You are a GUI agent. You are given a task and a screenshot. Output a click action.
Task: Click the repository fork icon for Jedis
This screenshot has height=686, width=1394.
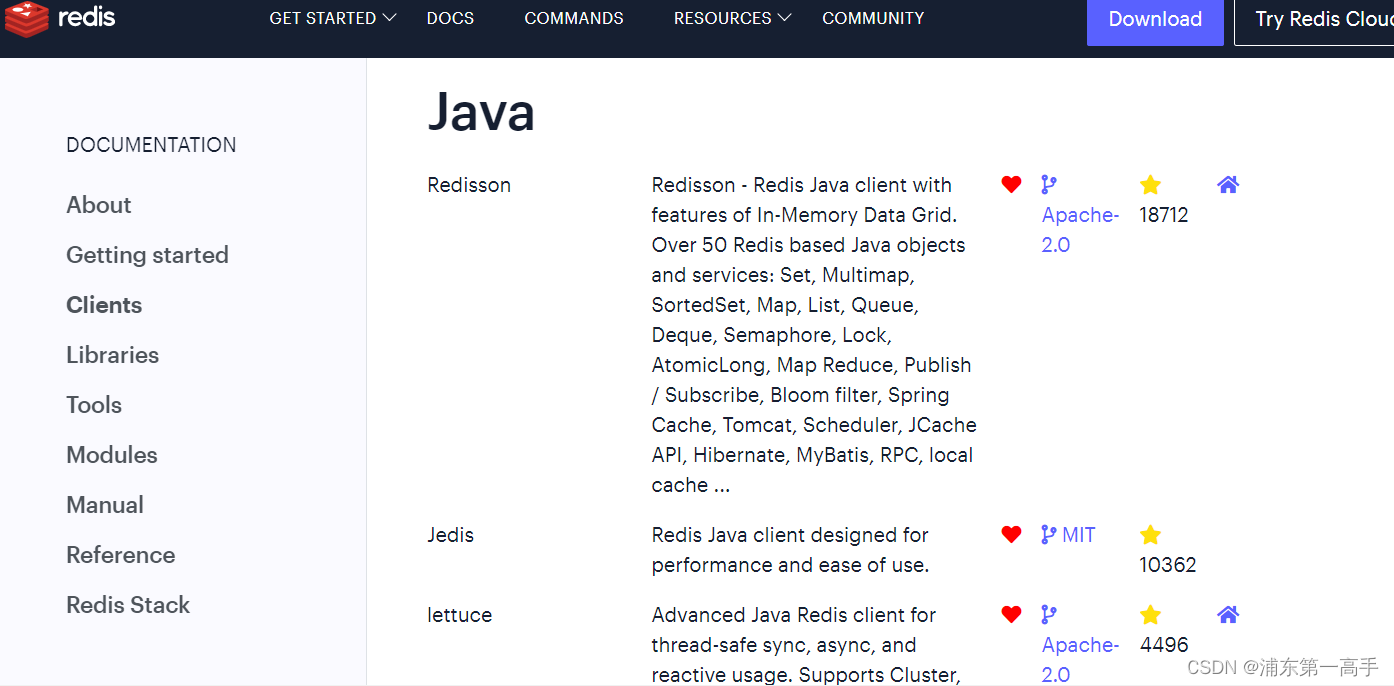click(1048, 534)
